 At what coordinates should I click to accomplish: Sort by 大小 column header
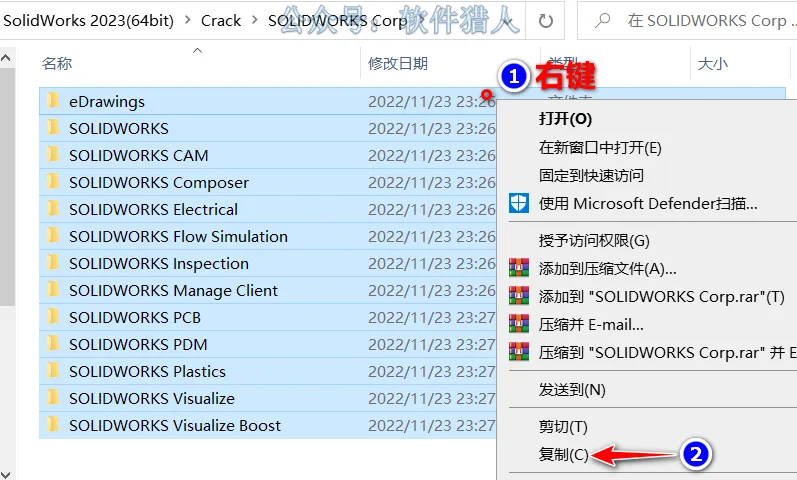click(x=713, y=64)
